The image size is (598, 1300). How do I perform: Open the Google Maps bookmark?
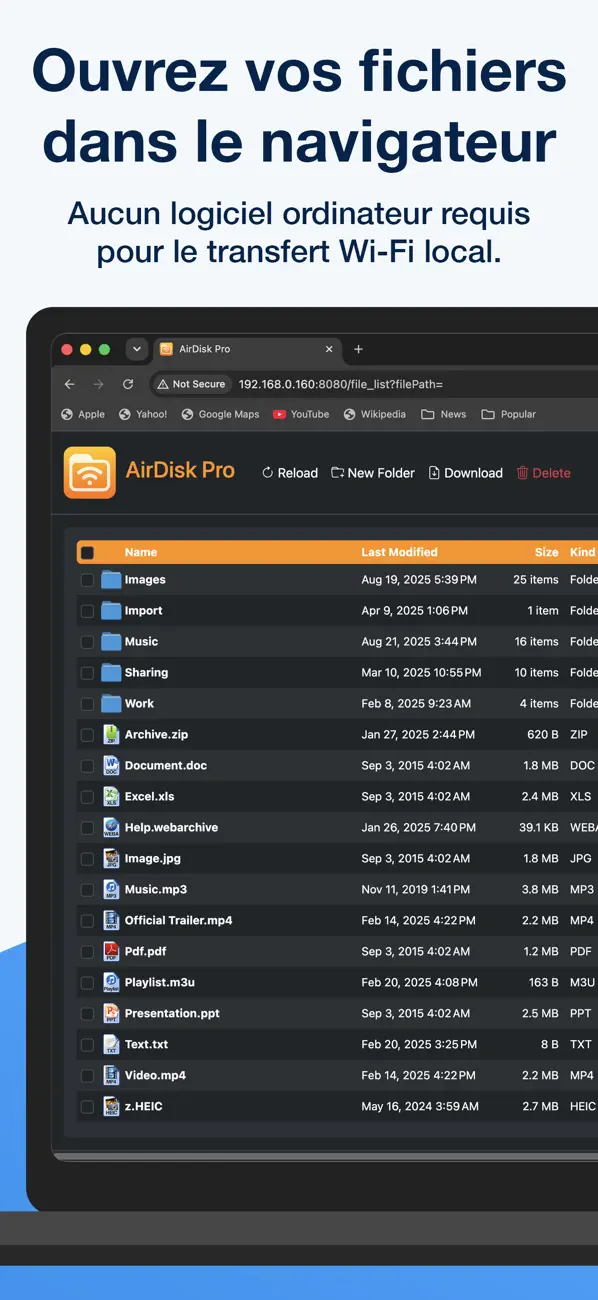(x=220, y=414)
